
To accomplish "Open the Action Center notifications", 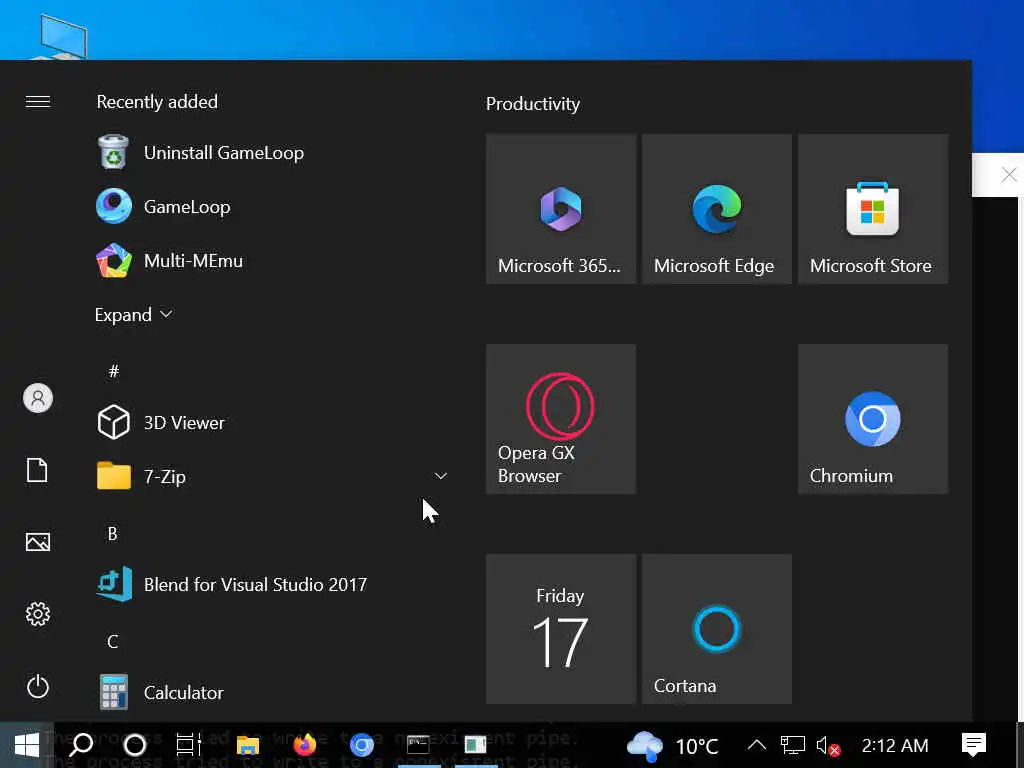I will tap(973, 745).
